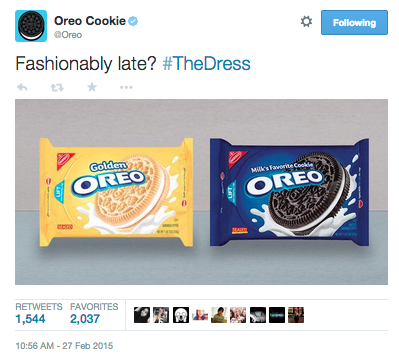Image resolution: width=399 pixels, height=360 pixels.
Task: Open the Oreo Cookie profile name
Action: point(90,21)
